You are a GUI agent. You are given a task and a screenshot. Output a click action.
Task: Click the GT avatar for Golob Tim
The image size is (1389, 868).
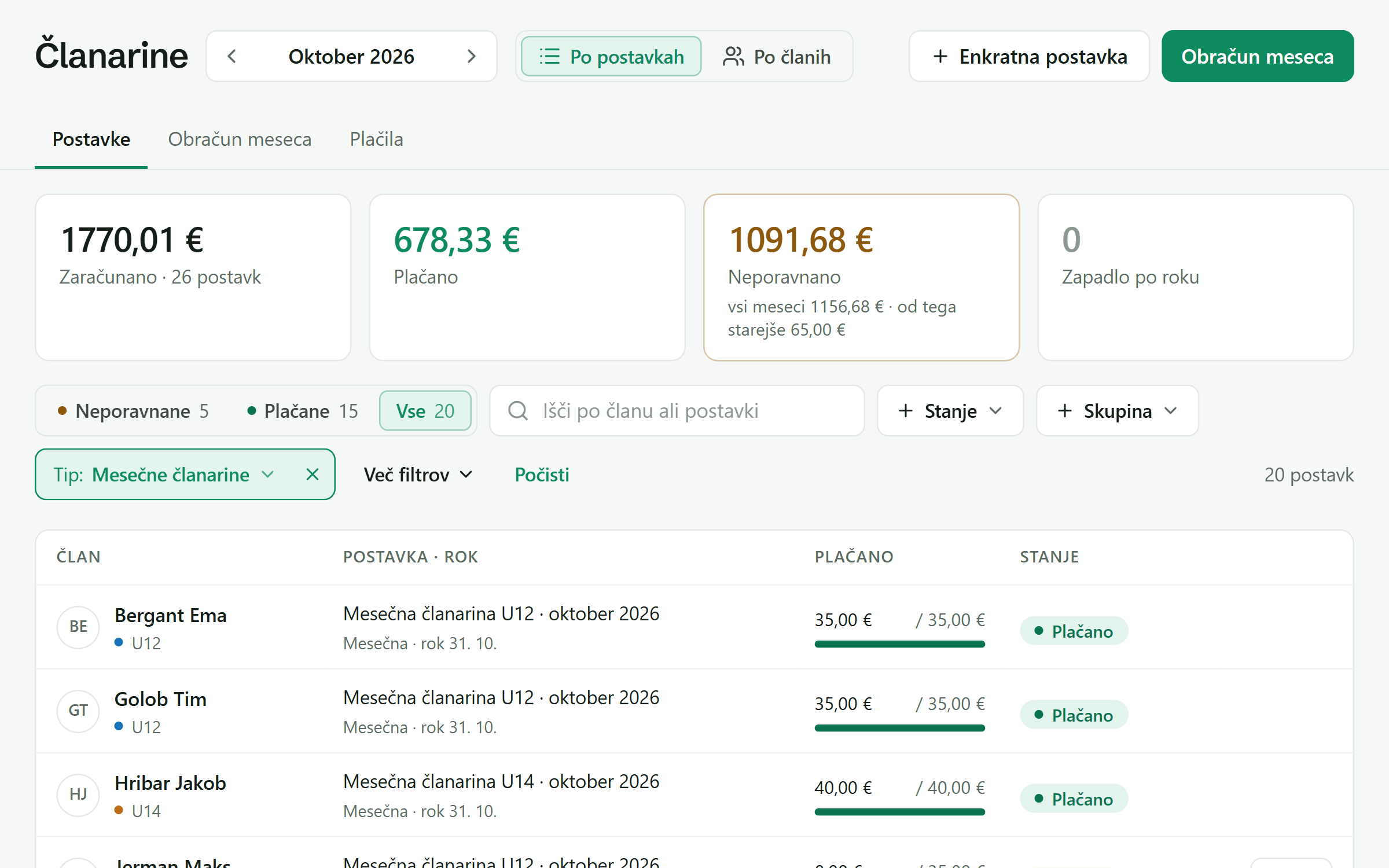78,711
